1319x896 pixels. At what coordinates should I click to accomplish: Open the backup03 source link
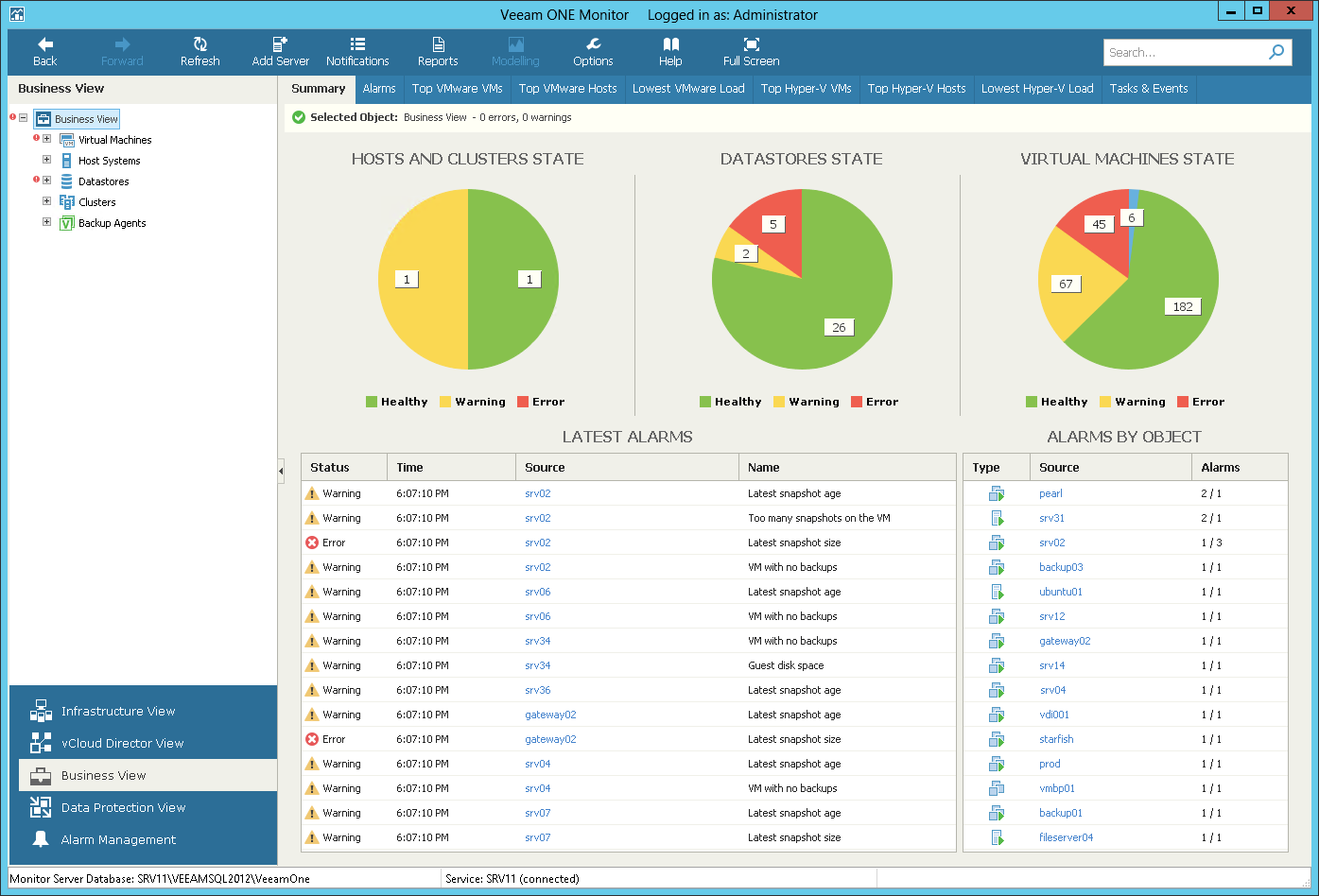pyautogui.click(x=1061, y=567)
